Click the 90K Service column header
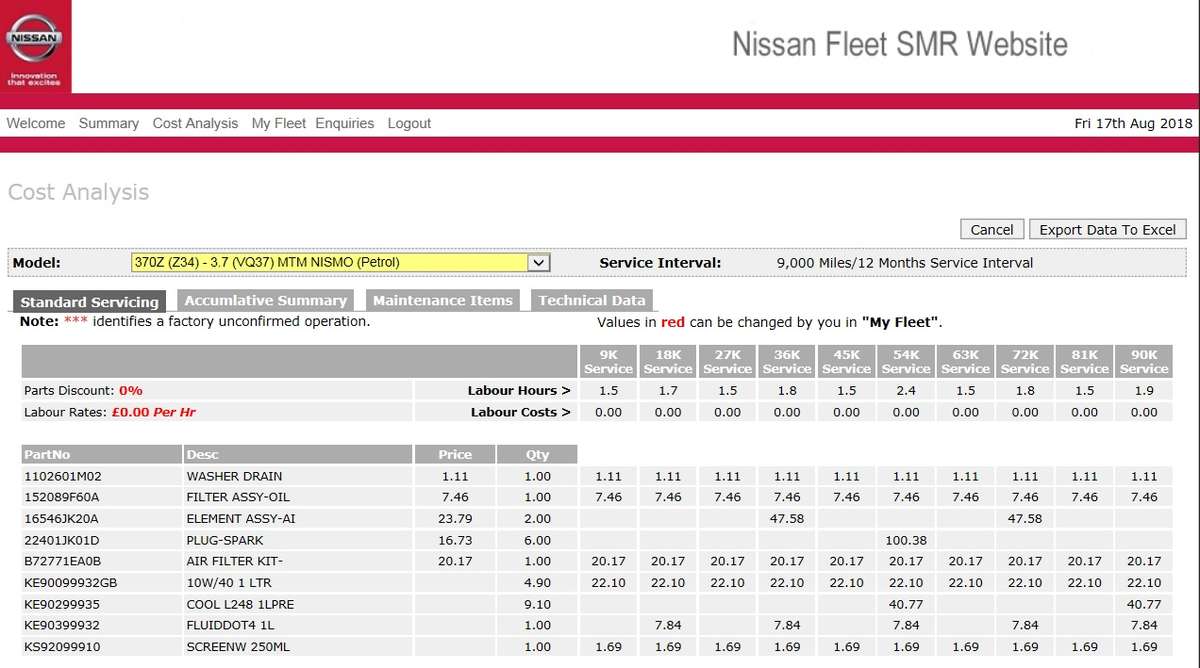 1144,361
